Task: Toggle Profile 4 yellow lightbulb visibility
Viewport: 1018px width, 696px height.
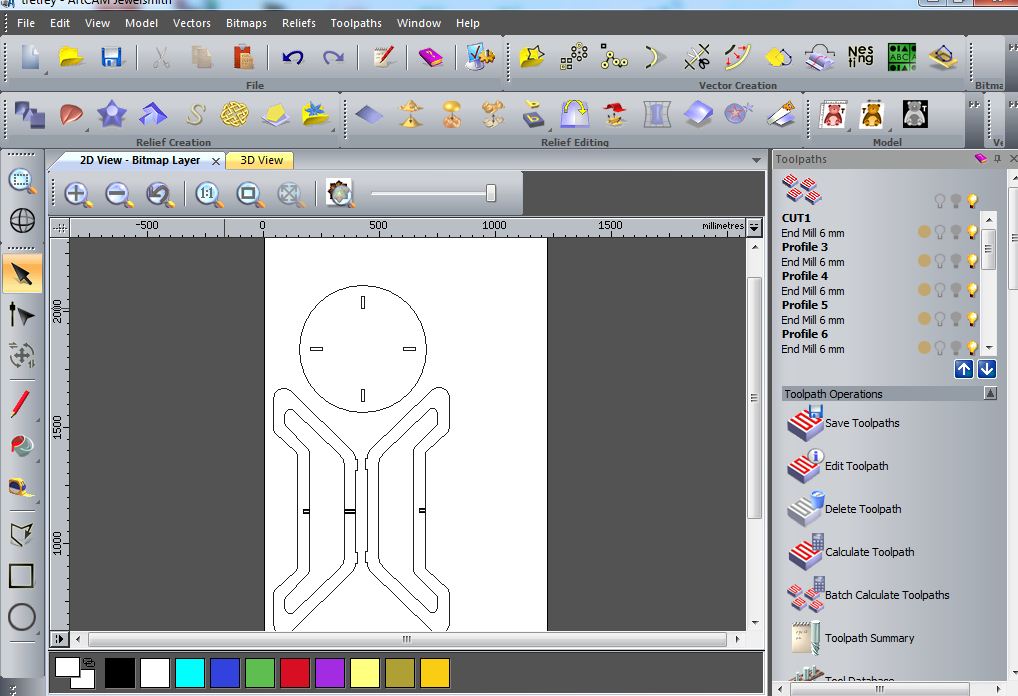Action: [x=972, y=290]
